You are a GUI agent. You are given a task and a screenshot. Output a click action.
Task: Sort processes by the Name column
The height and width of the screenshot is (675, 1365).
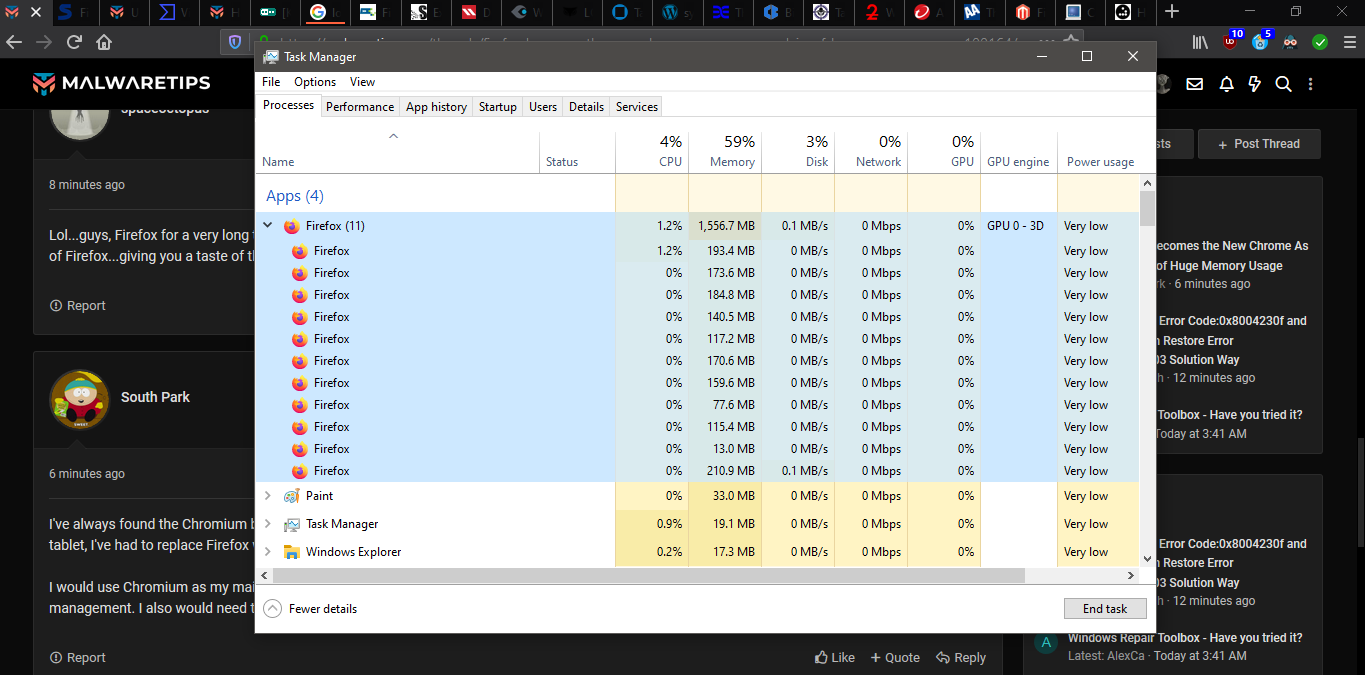398,152
